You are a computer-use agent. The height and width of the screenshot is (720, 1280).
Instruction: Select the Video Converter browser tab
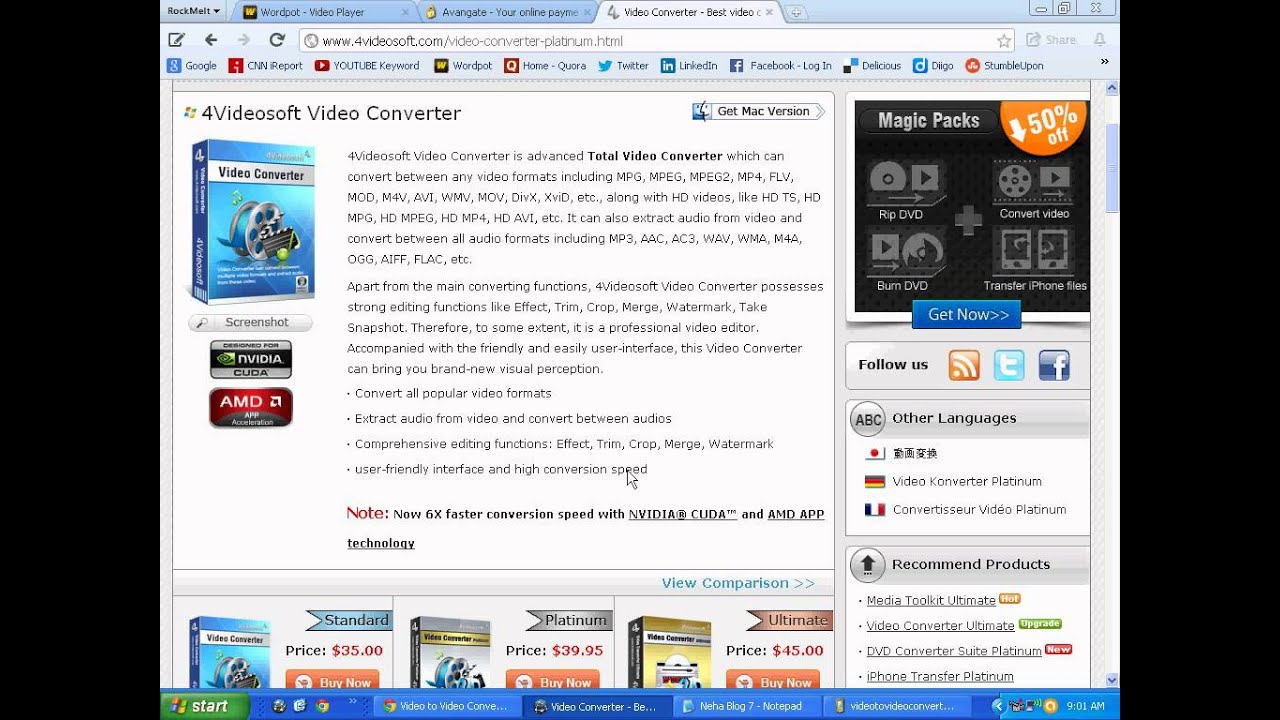click(688, 12)
